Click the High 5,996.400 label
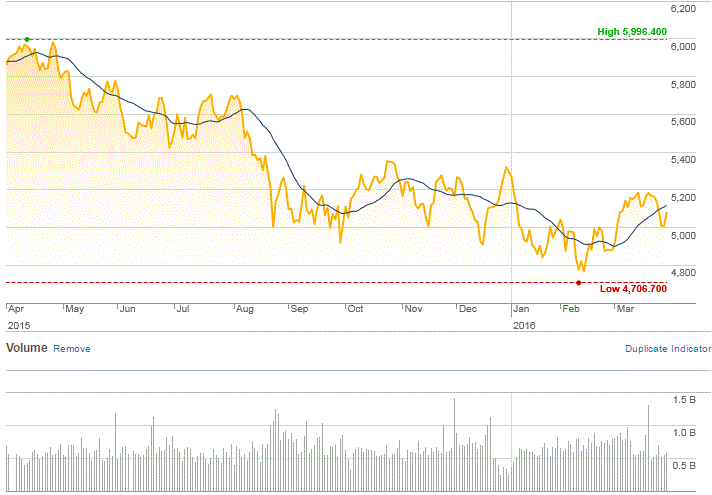712x495 pixels. (632, 32)
